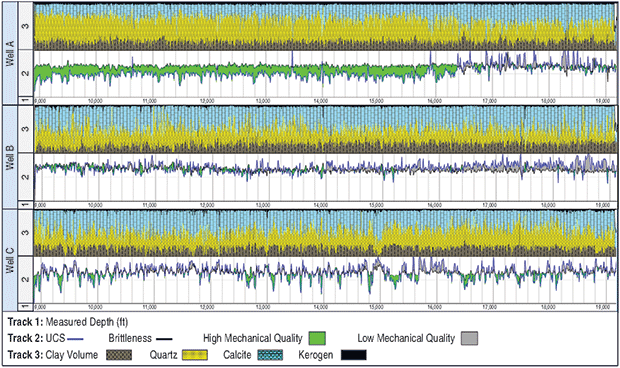Click Well C's mineralogy track 3 plot

pyautogui.click(x=325, y=233)
